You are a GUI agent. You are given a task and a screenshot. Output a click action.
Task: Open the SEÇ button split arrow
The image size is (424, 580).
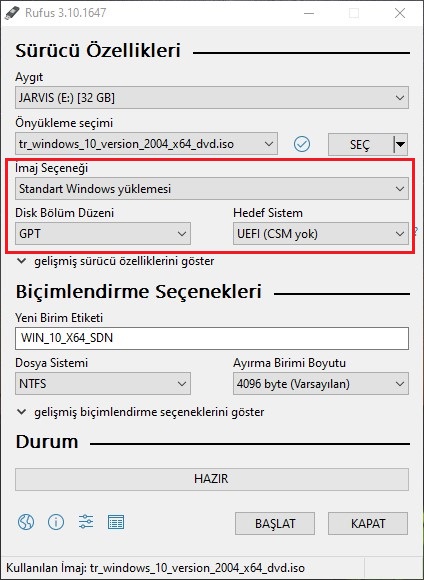[400, 144]
